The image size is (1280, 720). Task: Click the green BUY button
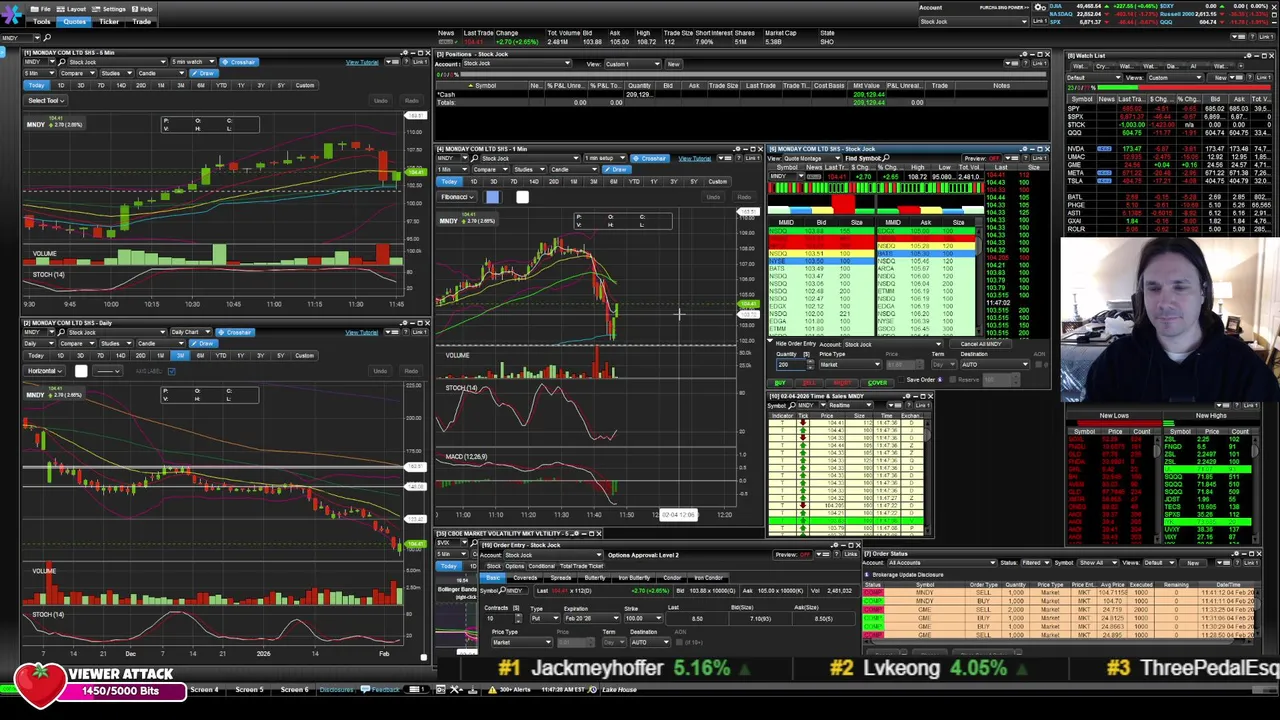pos(780,383)
